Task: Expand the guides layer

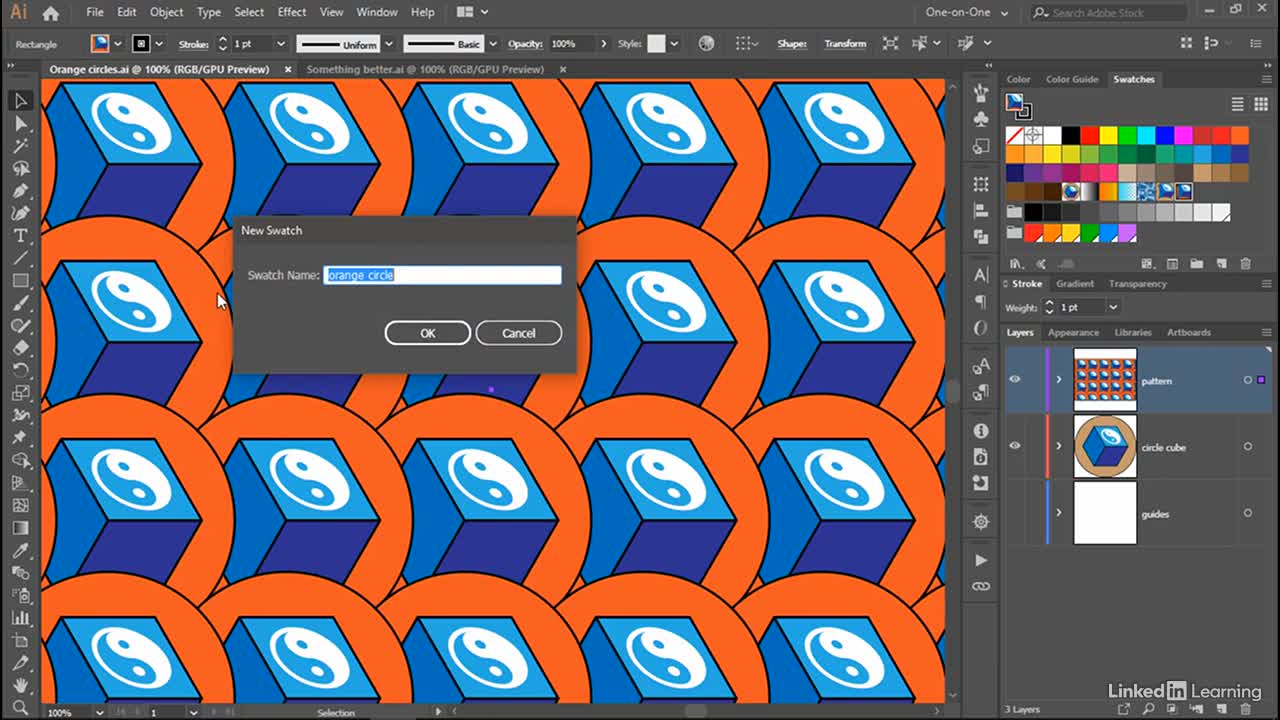Action: (1059, 513)
